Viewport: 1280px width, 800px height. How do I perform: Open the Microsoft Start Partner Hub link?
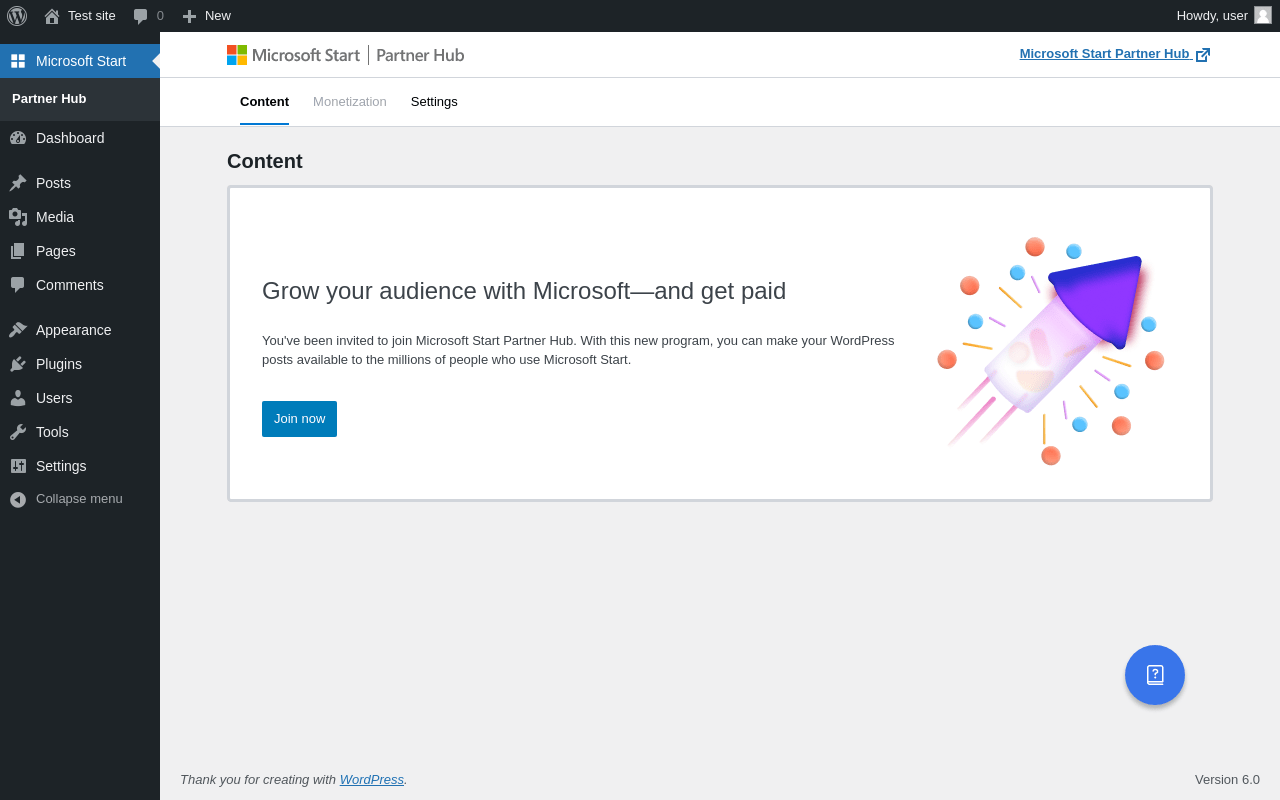point(1114,54)
